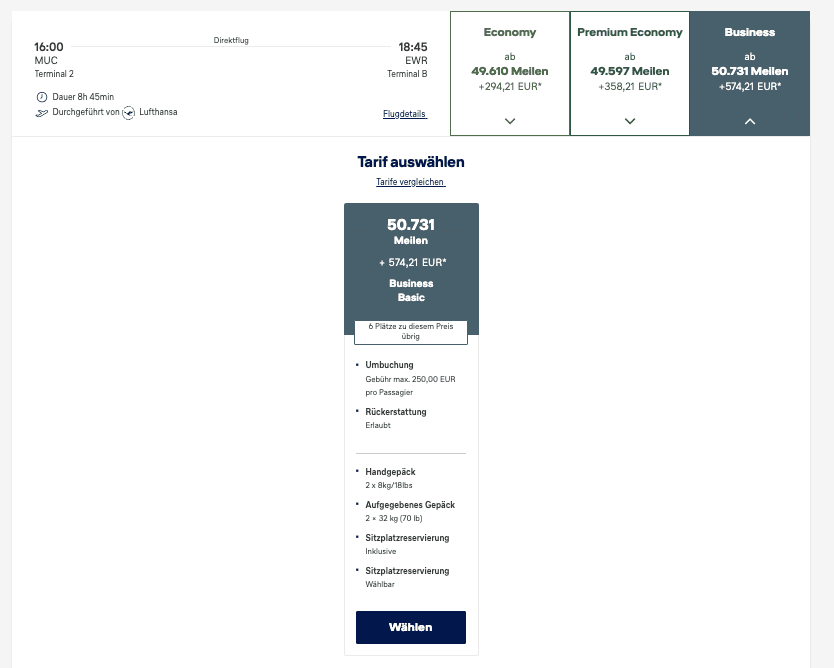The image size is (834, 668).
Task: Click the airplane icon before "Durchgeführt von"
Action: pyautogui.click(x=41, y=112)
